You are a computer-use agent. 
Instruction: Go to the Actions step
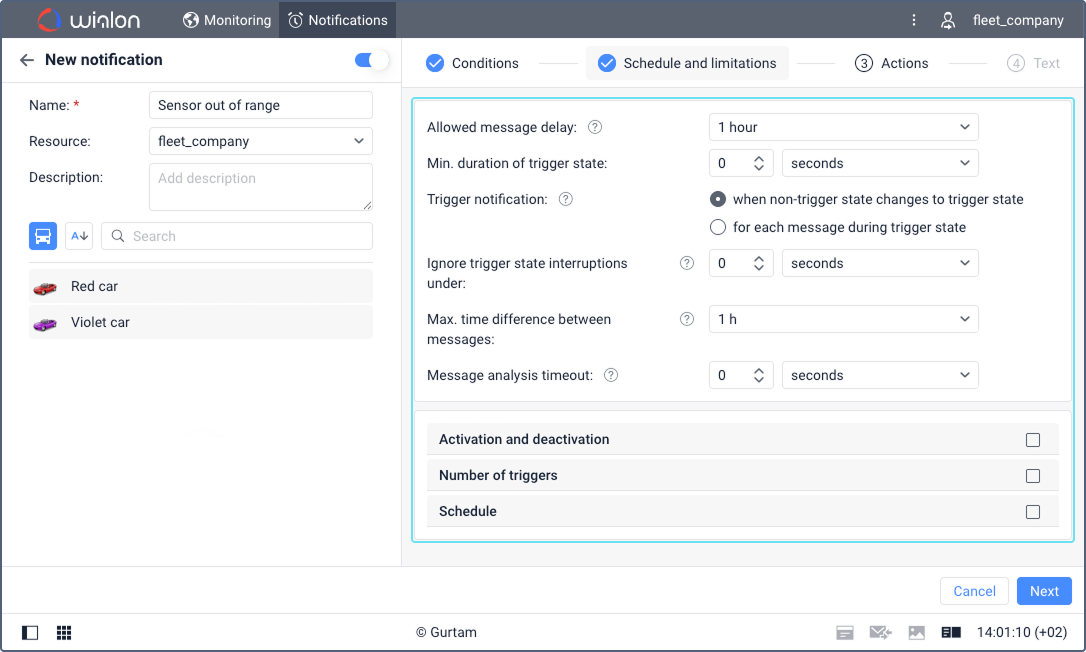click(x=891, y=63)
